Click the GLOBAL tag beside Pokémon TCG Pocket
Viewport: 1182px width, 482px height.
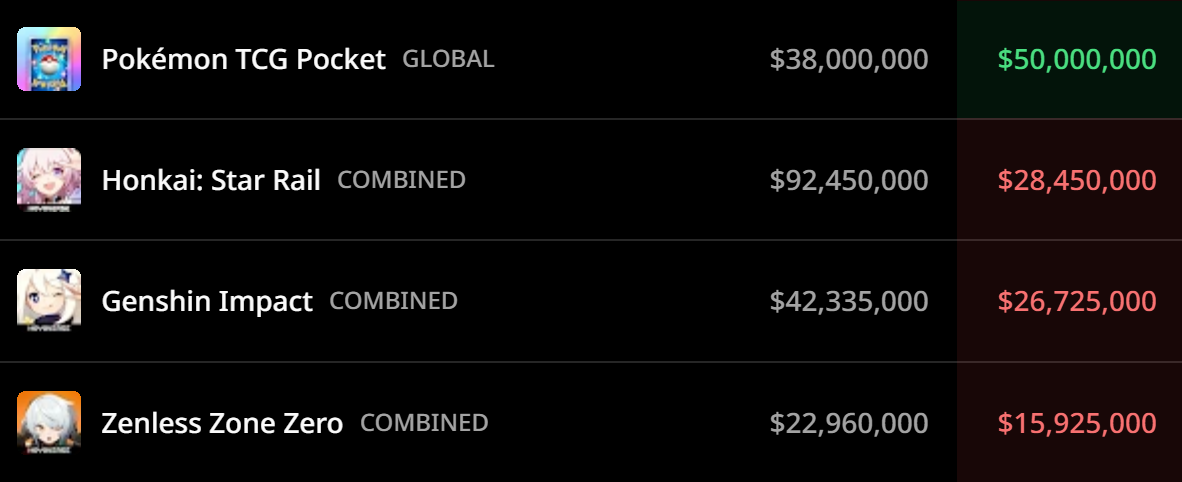coord(449,59)
